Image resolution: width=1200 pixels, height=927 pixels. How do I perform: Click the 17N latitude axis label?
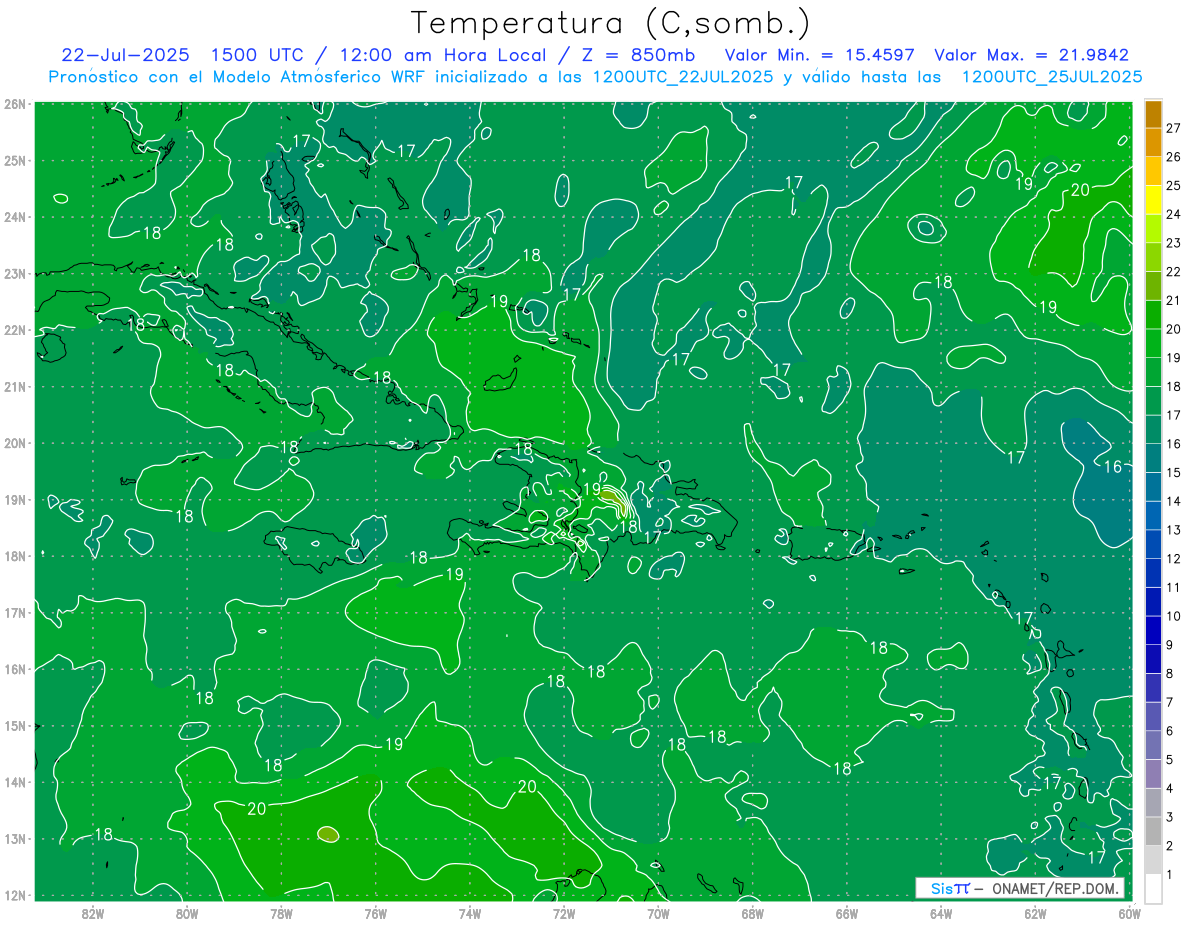click(15, 613)
